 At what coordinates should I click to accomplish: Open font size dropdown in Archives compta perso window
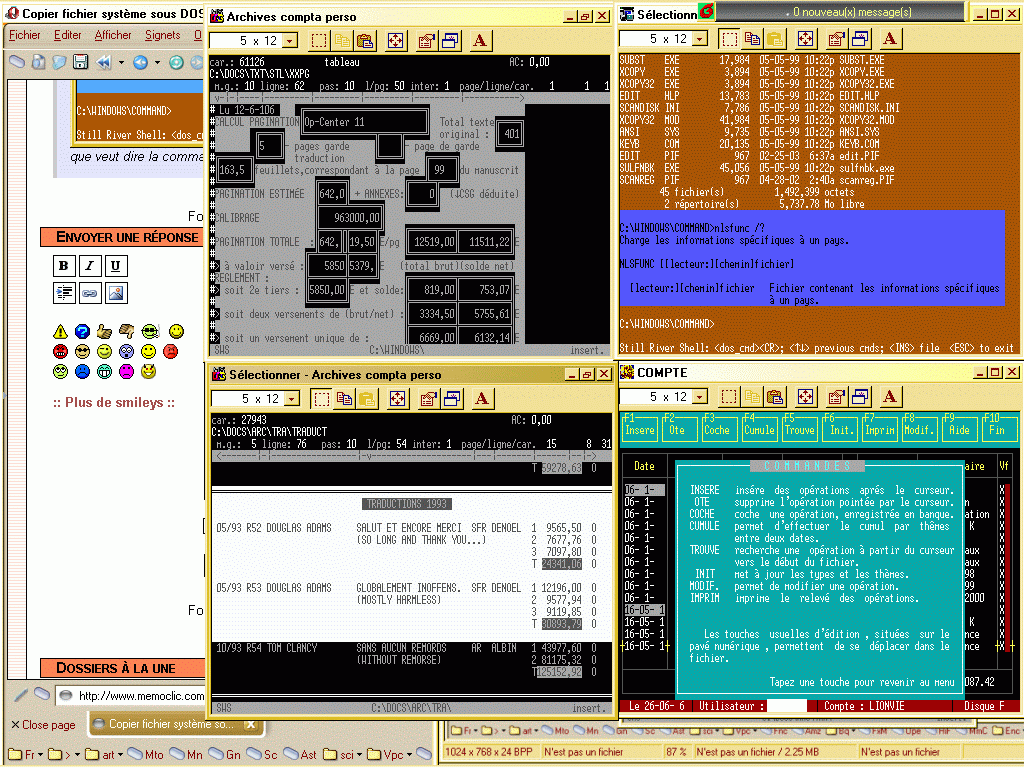click(x=291, y=41)
